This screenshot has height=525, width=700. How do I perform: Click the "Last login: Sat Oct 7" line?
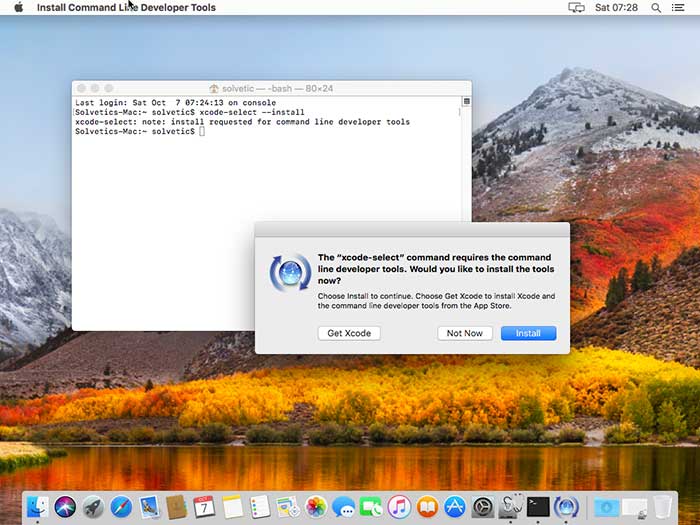click(175, 103)
